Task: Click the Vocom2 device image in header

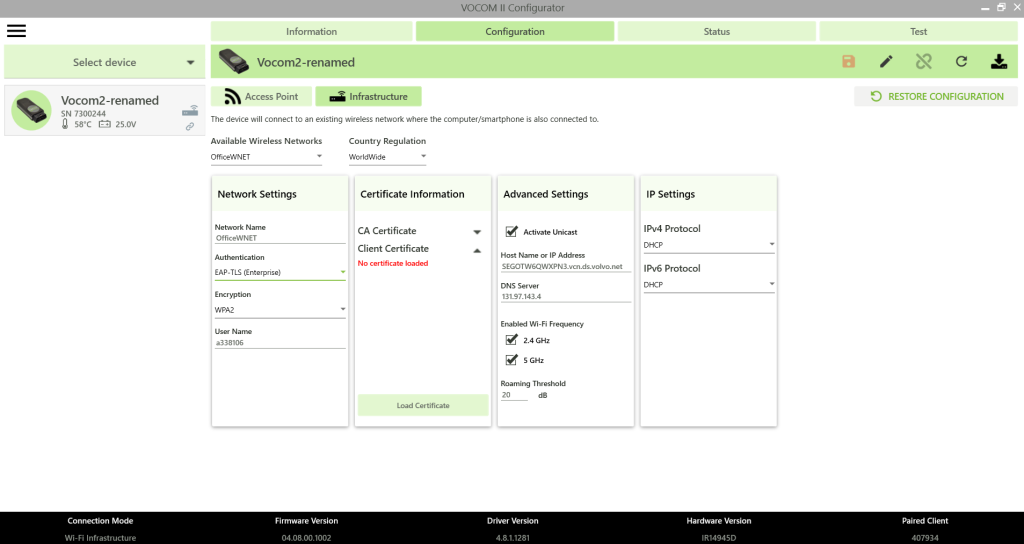Action: click(x=234, y=61)
